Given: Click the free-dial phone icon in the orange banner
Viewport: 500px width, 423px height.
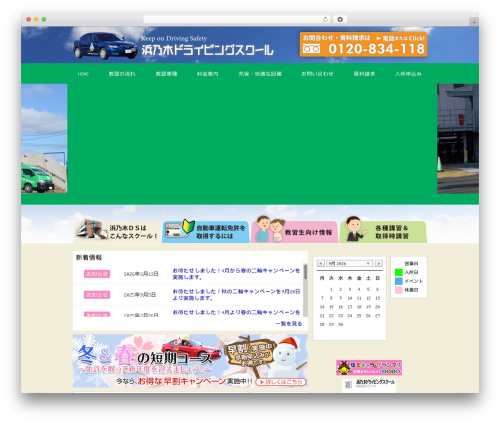Looking at the screenshot, I should (311, 49).
